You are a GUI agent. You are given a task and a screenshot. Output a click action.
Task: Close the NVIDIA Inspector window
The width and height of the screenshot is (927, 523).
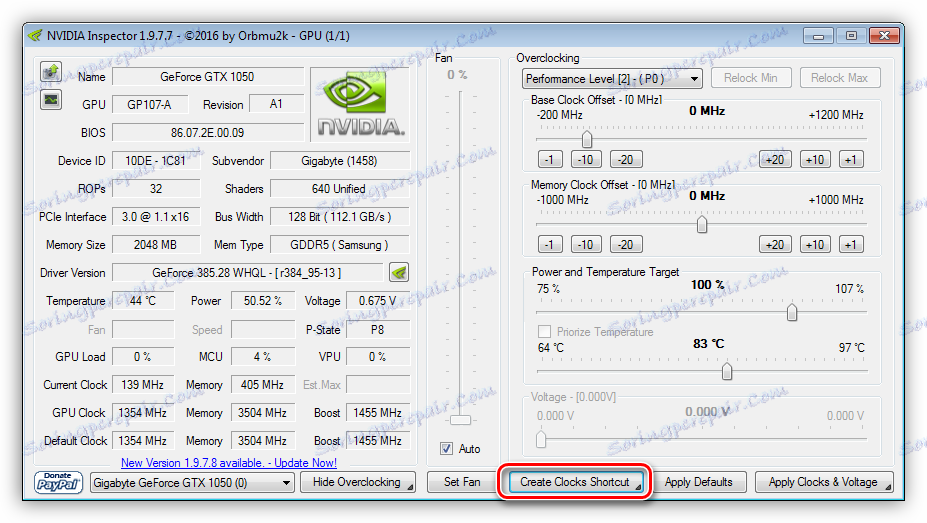[x=884, y=36]
